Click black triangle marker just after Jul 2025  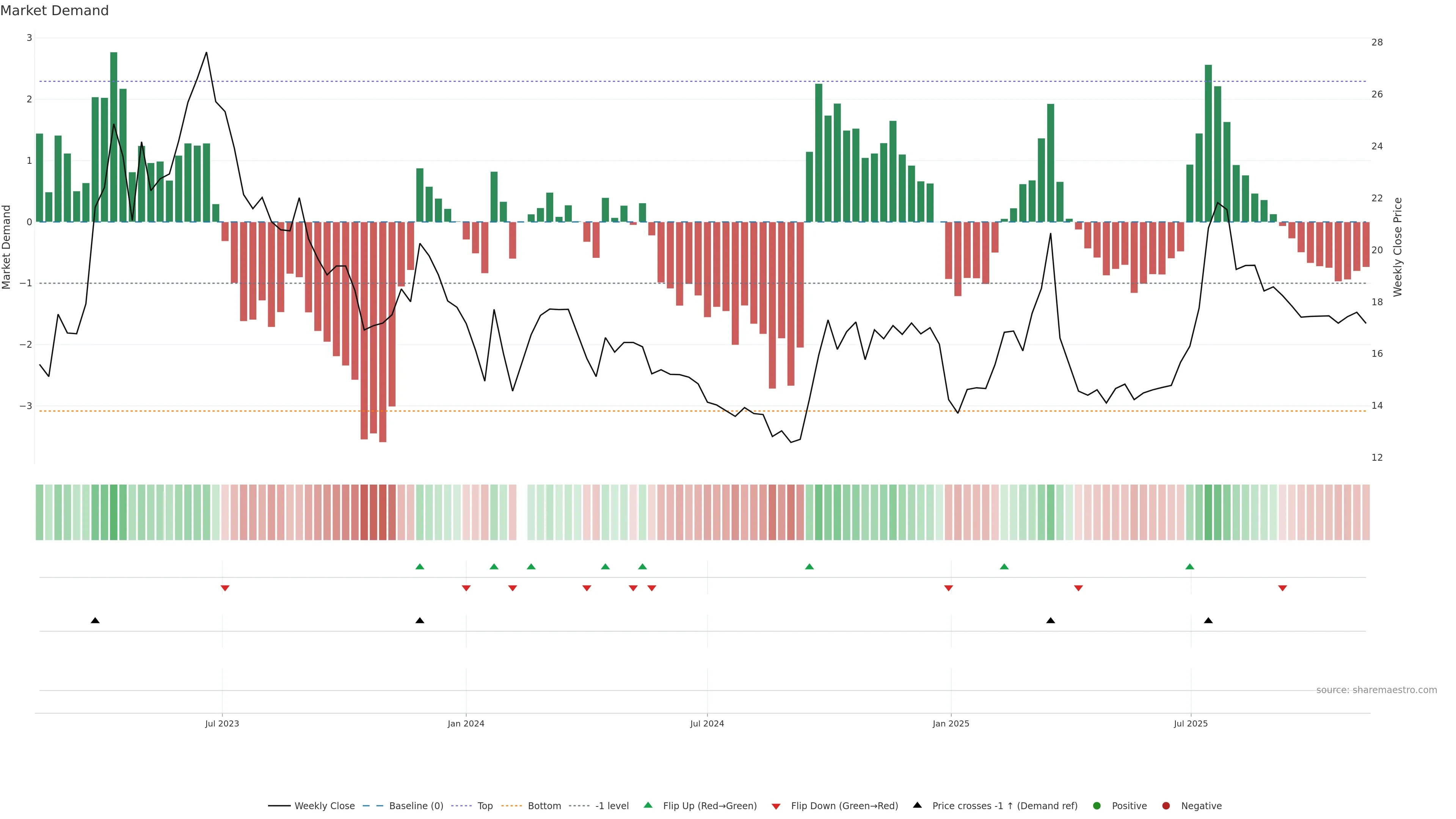1208,621
